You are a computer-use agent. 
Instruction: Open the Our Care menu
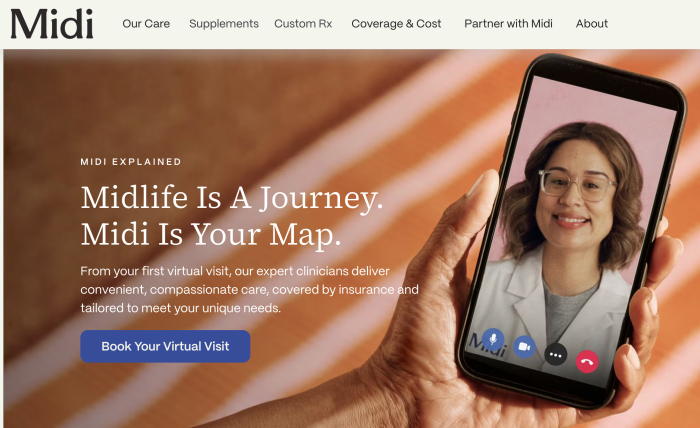coord(146,24)
